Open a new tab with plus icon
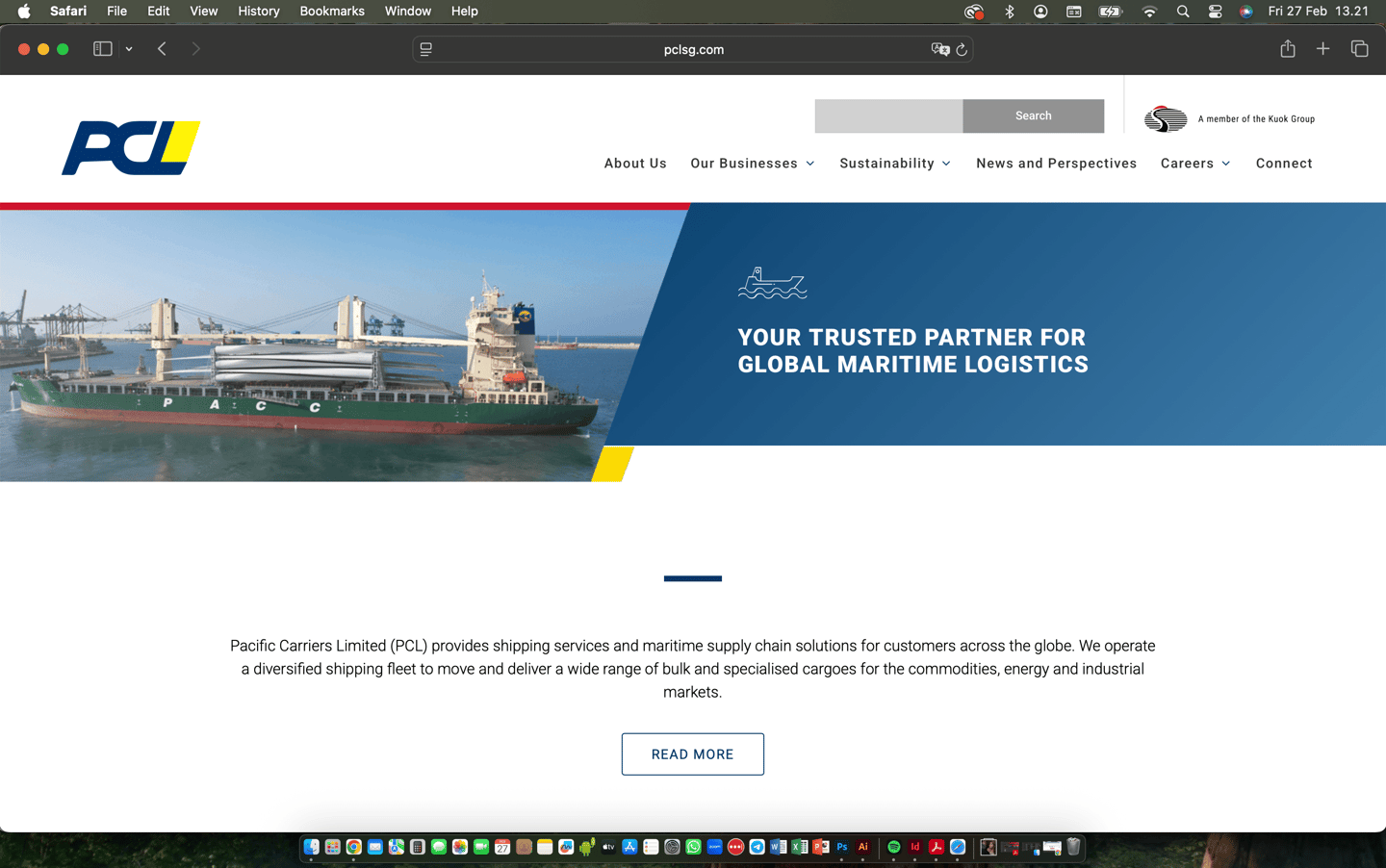Image resolution: width=1386 pixels, height=868 pixels. coord(1322,49)
